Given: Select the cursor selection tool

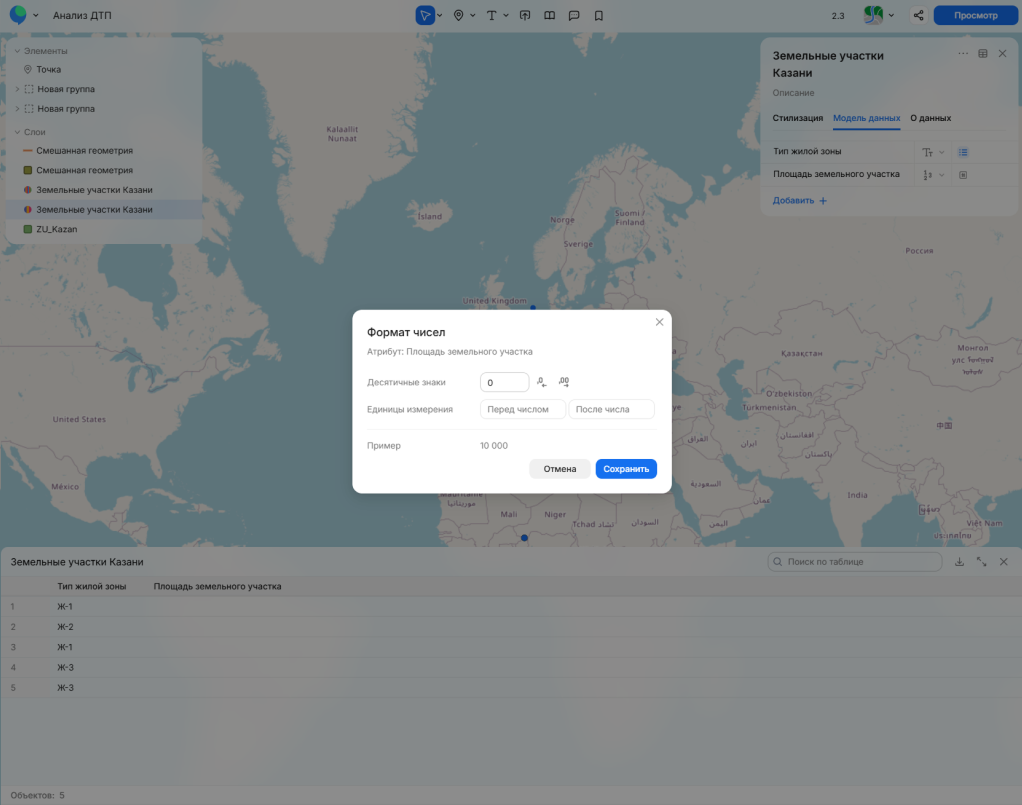Looking at the screenshot, I should click(425, 16).
